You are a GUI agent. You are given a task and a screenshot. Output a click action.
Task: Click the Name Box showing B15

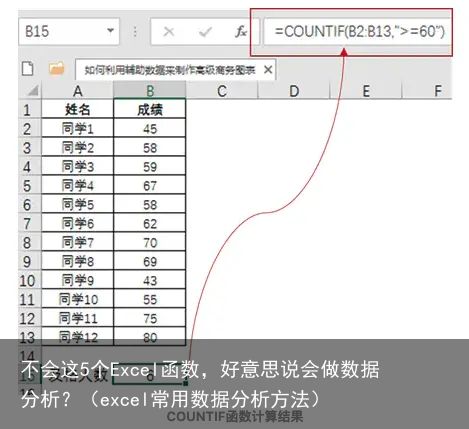(x=69, y=32)
